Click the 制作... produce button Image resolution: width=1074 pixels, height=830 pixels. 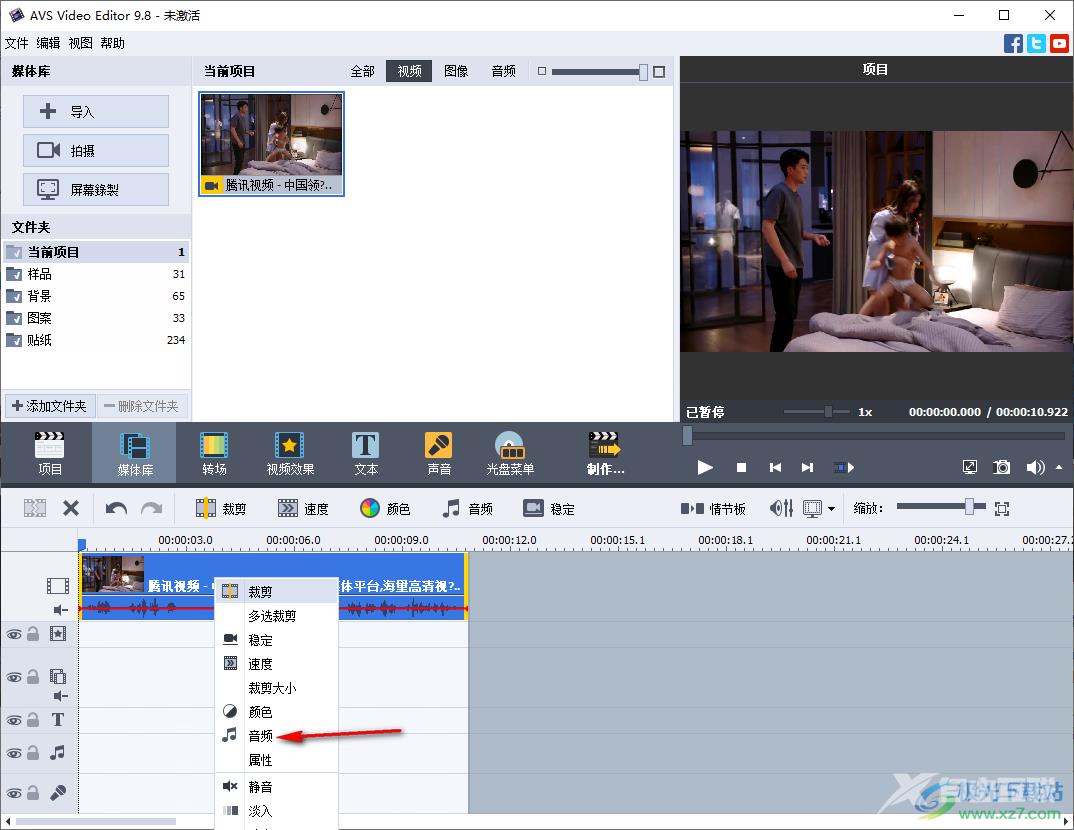605,453
